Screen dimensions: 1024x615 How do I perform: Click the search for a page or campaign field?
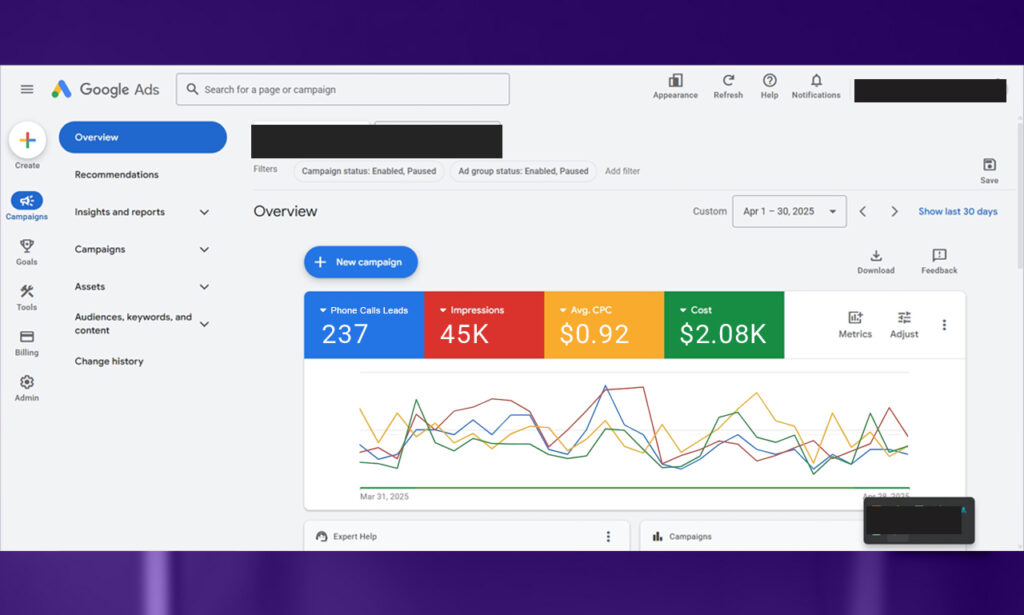pyautogui.click(x=343, y=89)
